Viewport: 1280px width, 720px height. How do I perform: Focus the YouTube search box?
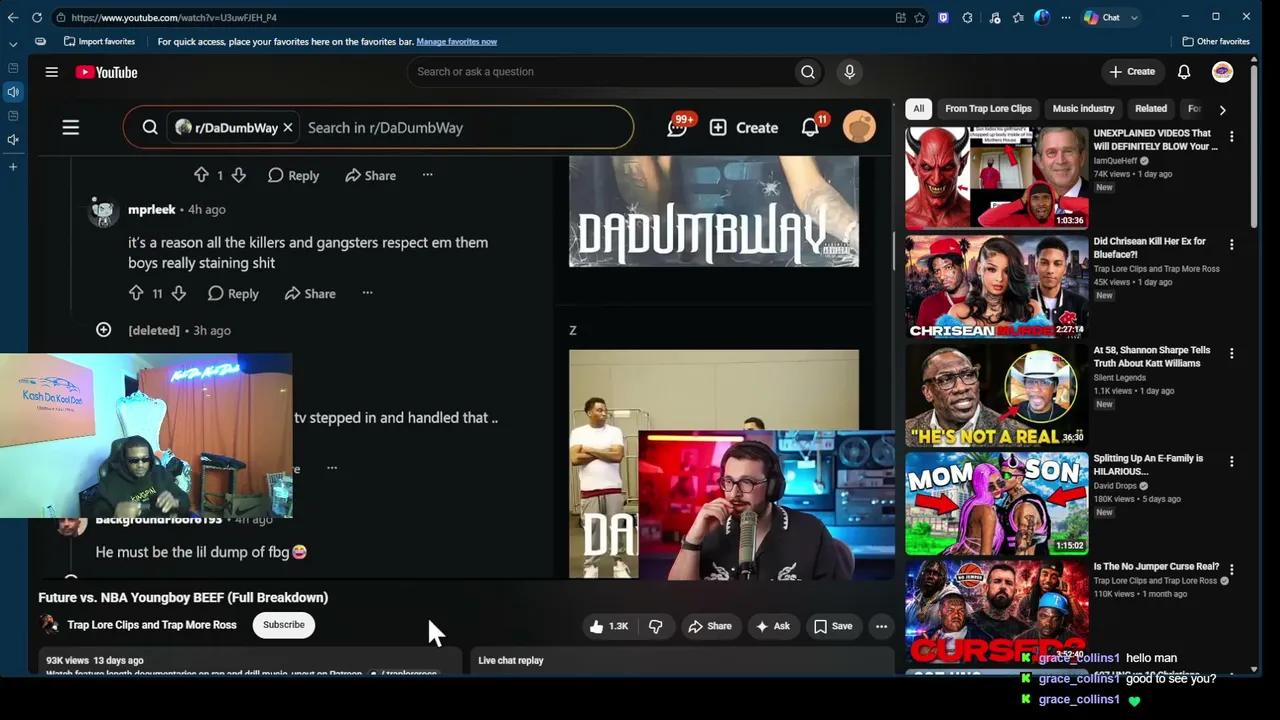(x=600, y=72)
